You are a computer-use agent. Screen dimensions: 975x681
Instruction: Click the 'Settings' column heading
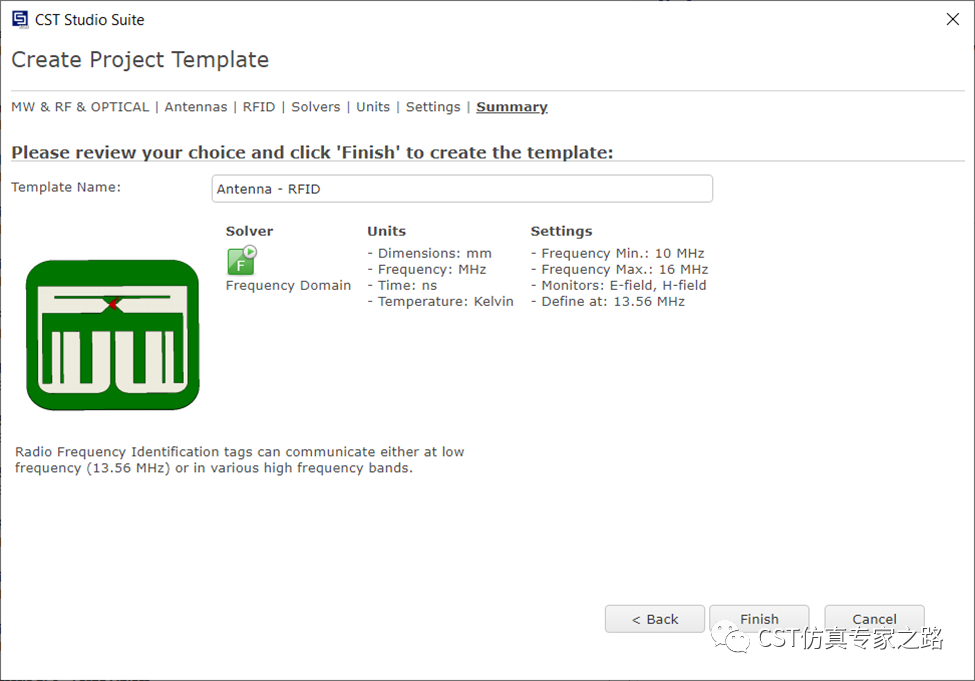pos(561,231)
